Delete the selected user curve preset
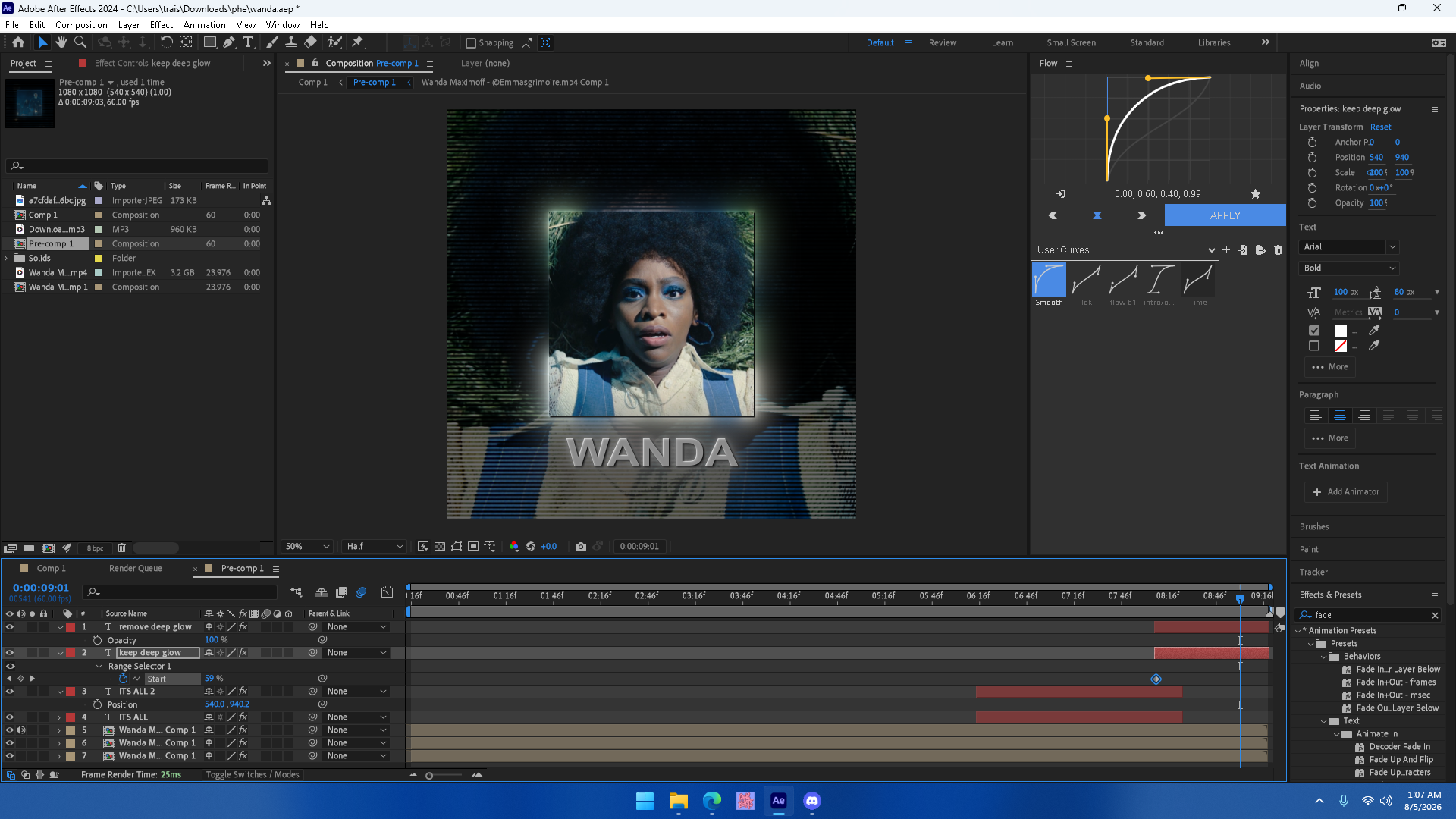The width and height of the screenshot is (1456, 819). 1278,249
